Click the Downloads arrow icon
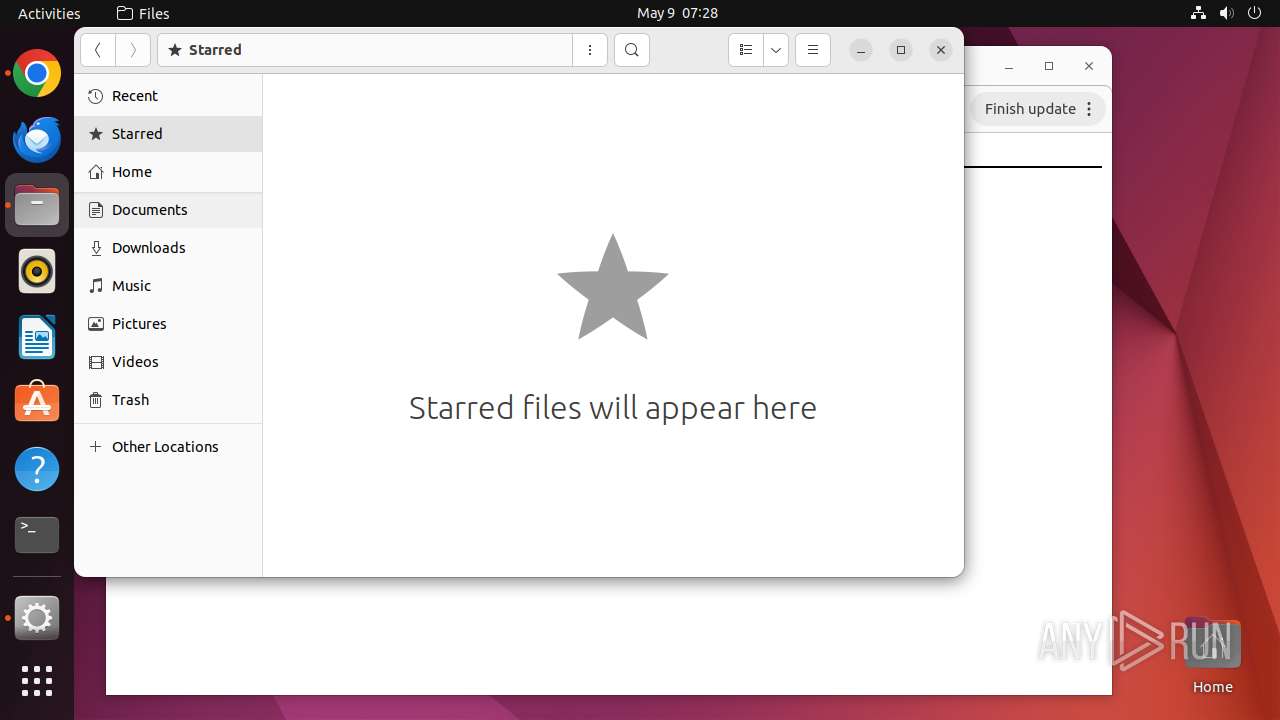 [x=96, y=248]
